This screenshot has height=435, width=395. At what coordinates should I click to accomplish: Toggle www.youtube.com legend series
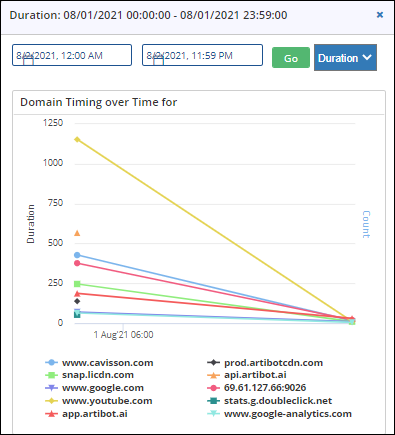pos(99,401)
